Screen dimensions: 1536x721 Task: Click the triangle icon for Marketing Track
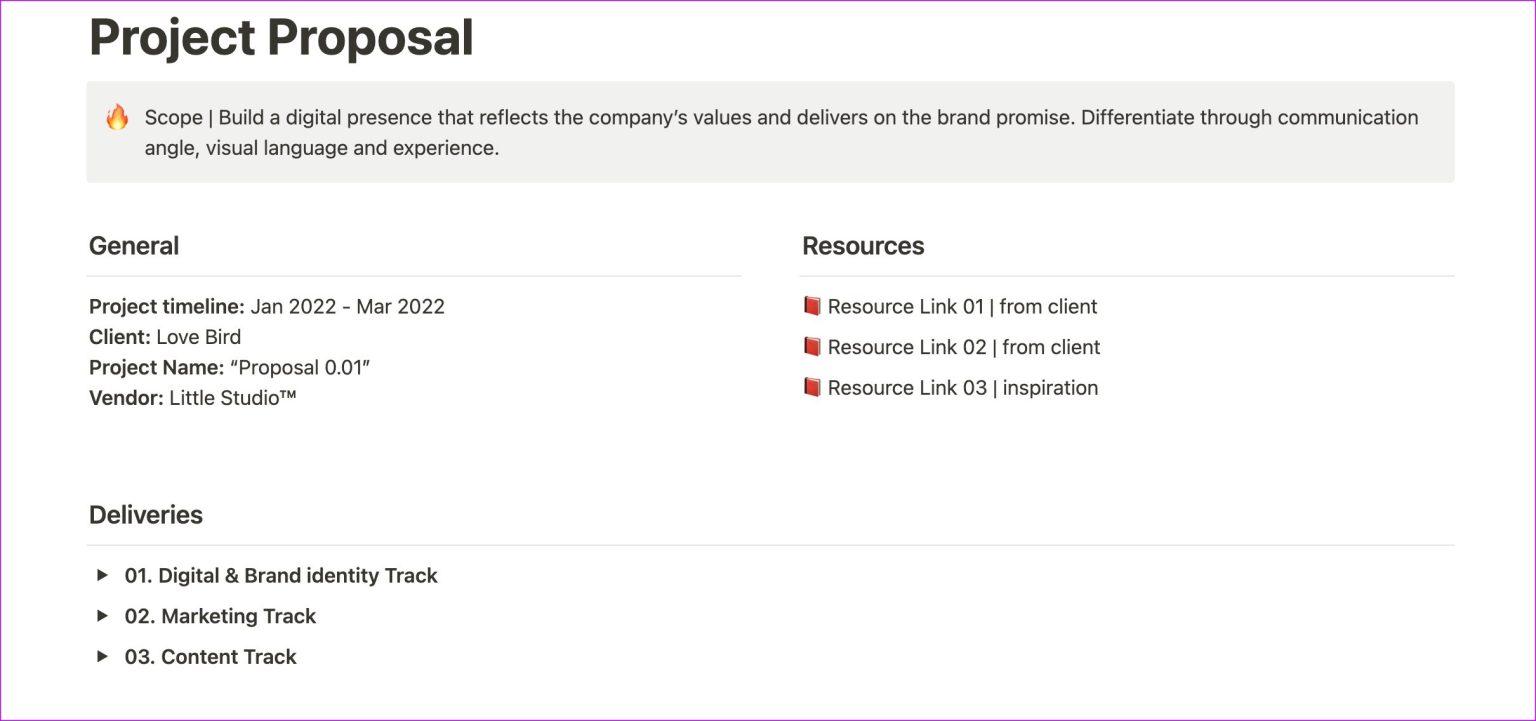coord(102,615)
